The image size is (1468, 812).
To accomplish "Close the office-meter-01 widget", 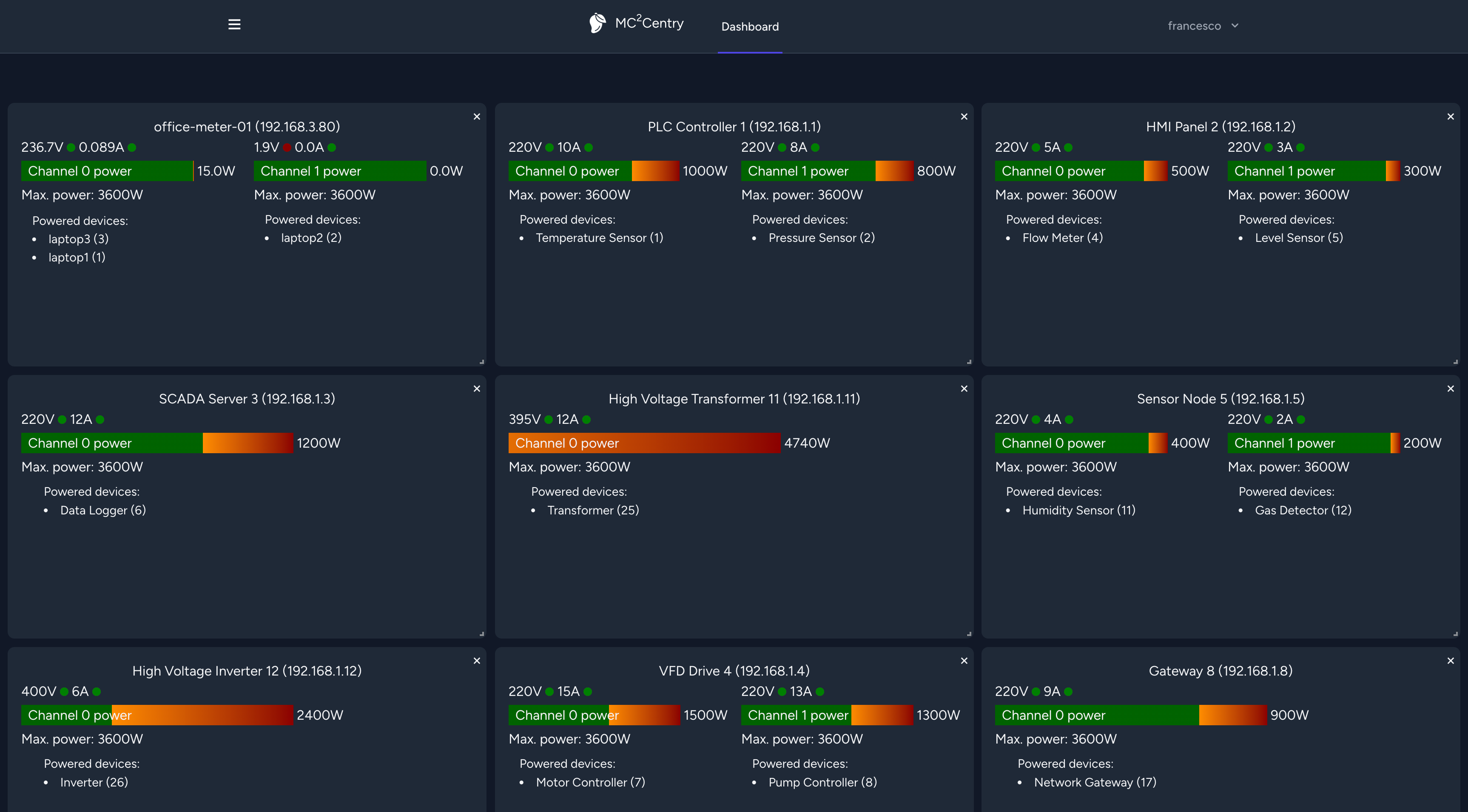I will [x=477, y=117].
